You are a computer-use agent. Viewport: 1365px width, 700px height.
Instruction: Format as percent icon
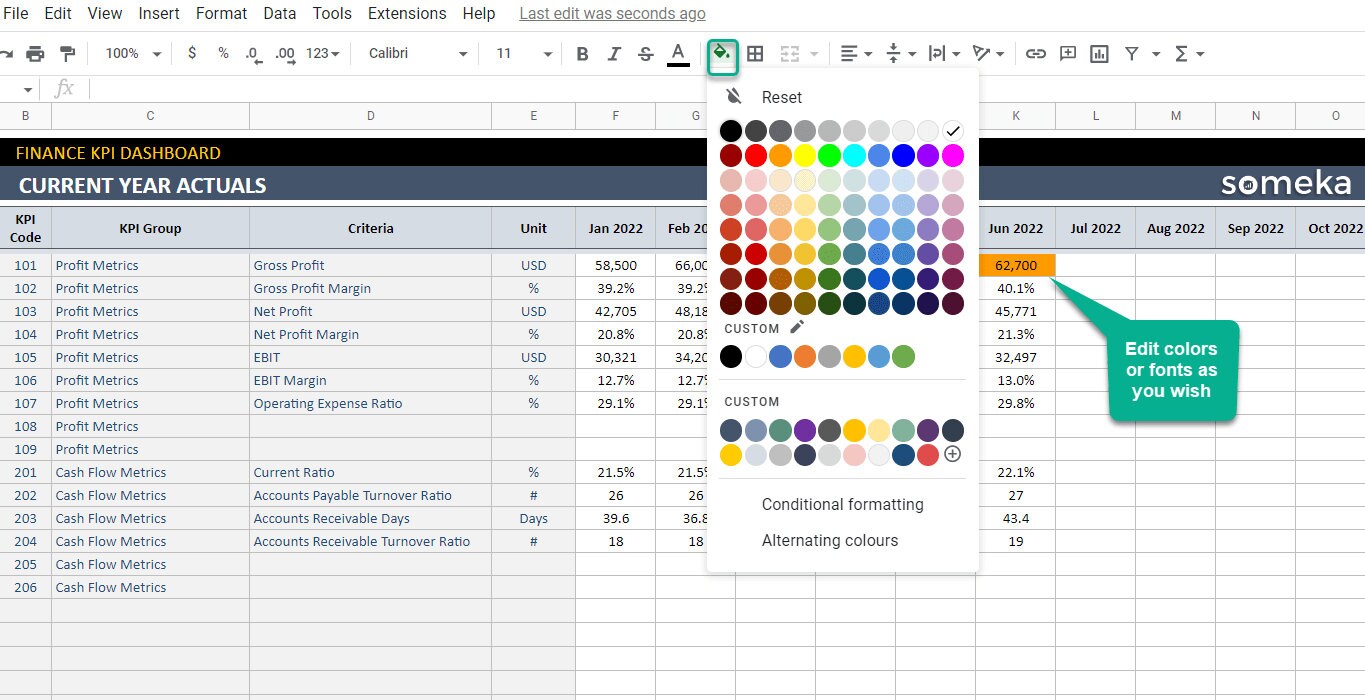(x=223, y=54)
